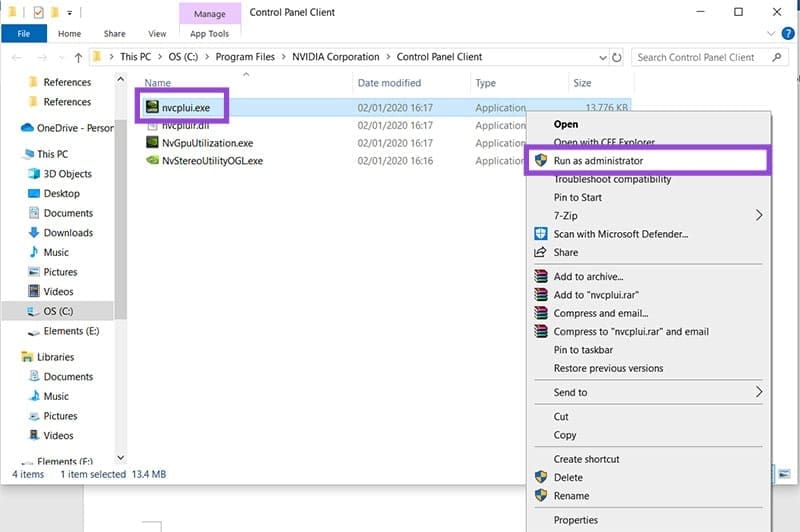800x532 pixels.
Task: Expand the Send to submenu
Action: pos(648,392)
